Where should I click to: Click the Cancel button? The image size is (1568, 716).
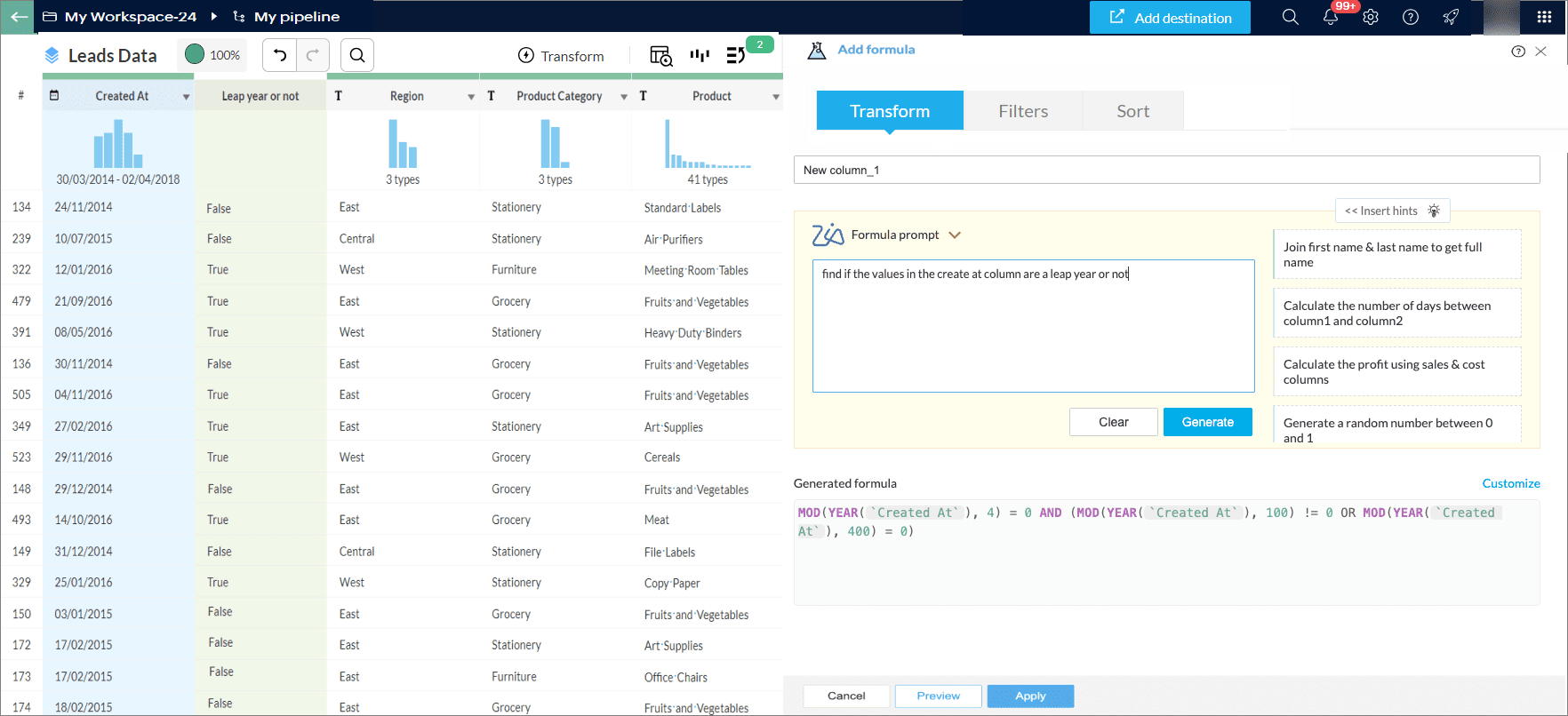[846, 696]
